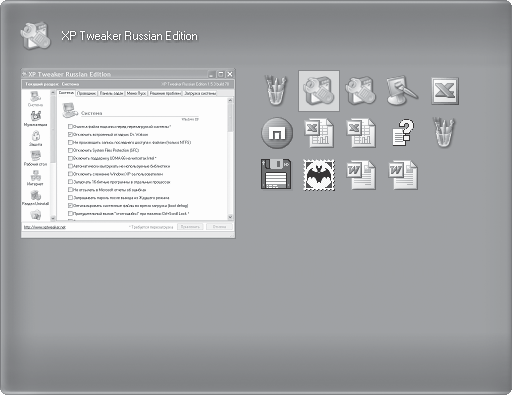The image size is (512, 395).
Task: Open the Интернет section icon in sidebar
Action: click(x=35, y=178)
